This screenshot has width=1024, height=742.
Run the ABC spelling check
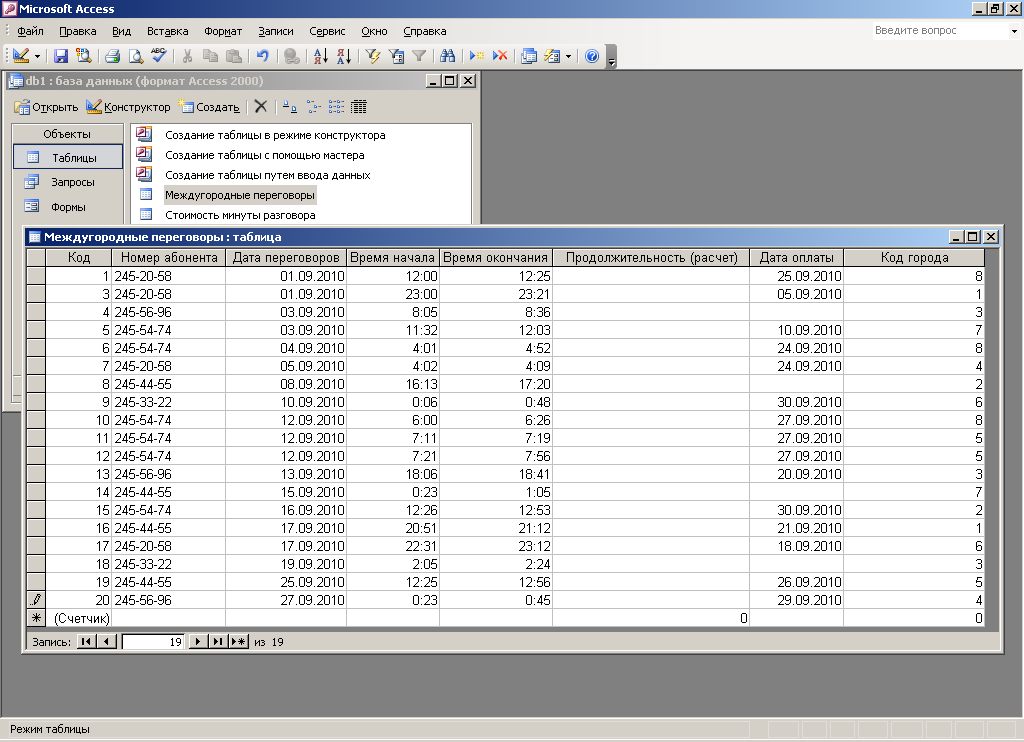pos(158,56)
